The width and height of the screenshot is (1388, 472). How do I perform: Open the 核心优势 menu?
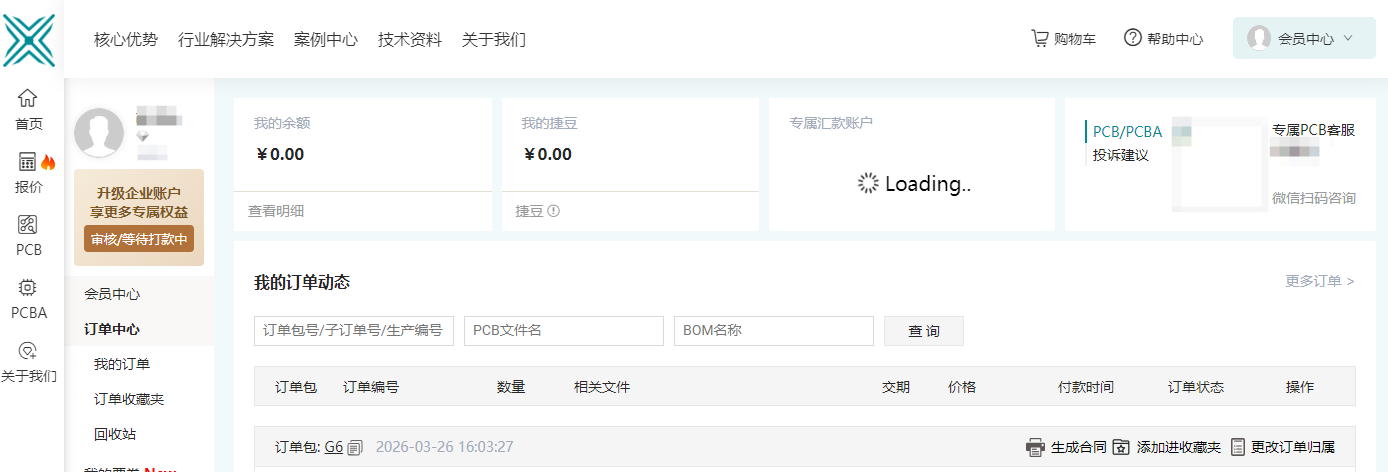[126, 40]
